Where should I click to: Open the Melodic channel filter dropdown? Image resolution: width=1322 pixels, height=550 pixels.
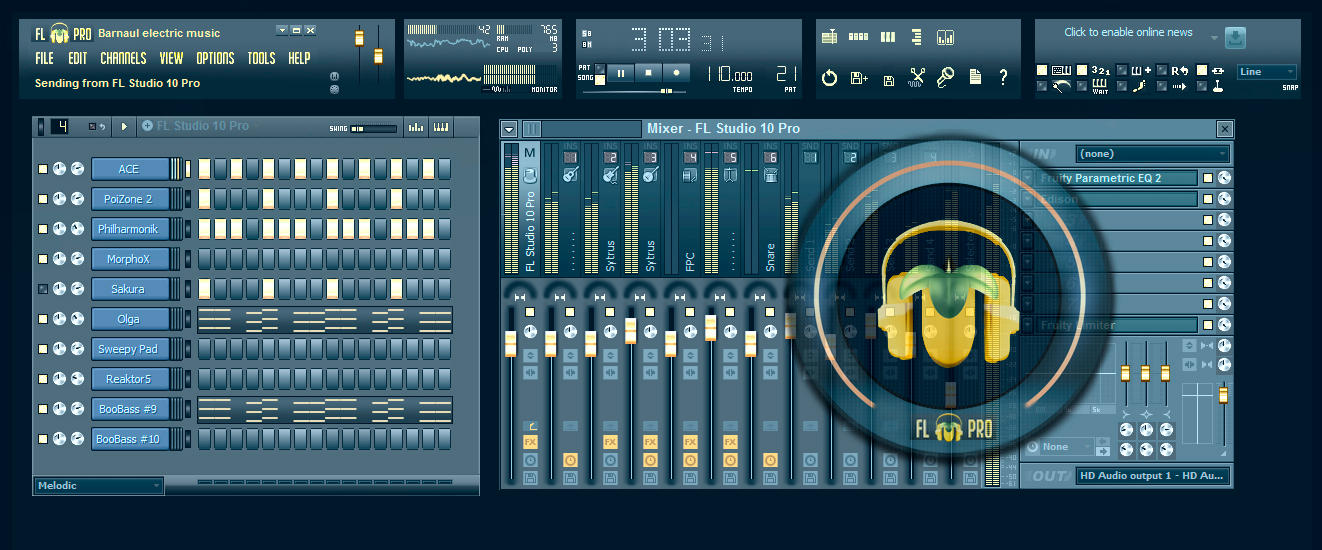[x=98, y=486]
